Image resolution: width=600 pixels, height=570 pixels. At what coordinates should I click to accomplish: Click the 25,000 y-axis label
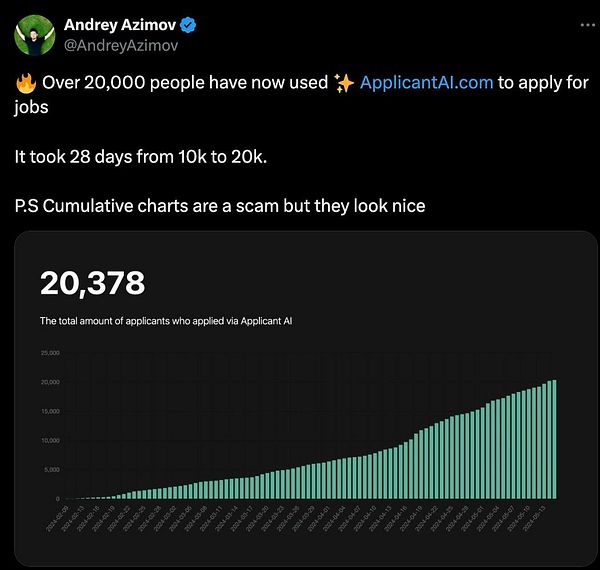click(x=50, y=353)
